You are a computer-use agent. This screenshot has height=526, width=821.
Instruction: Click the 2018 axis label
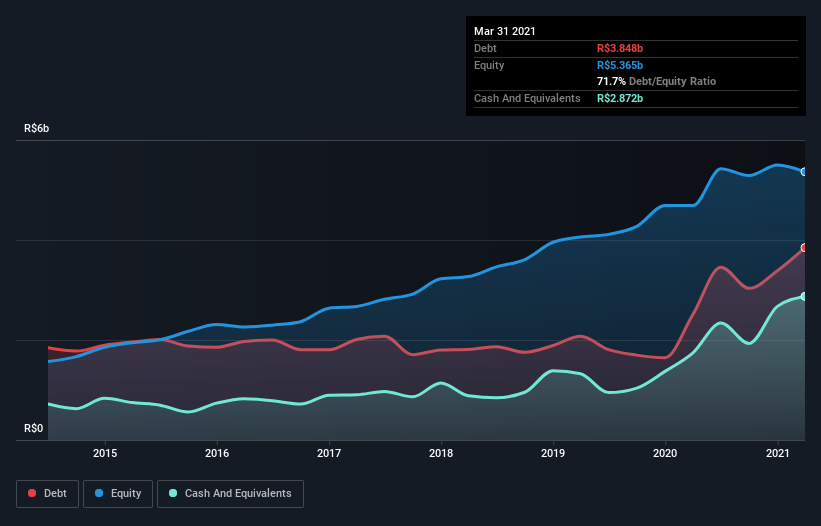(x=441, y=453)
